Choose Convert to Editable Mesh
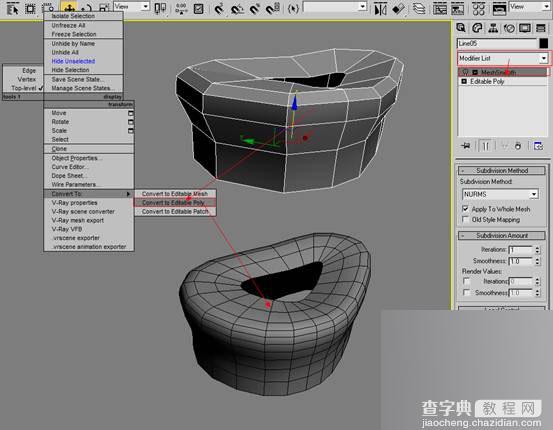The width and height of the screenshot is (553, 430). coord(175,194)
